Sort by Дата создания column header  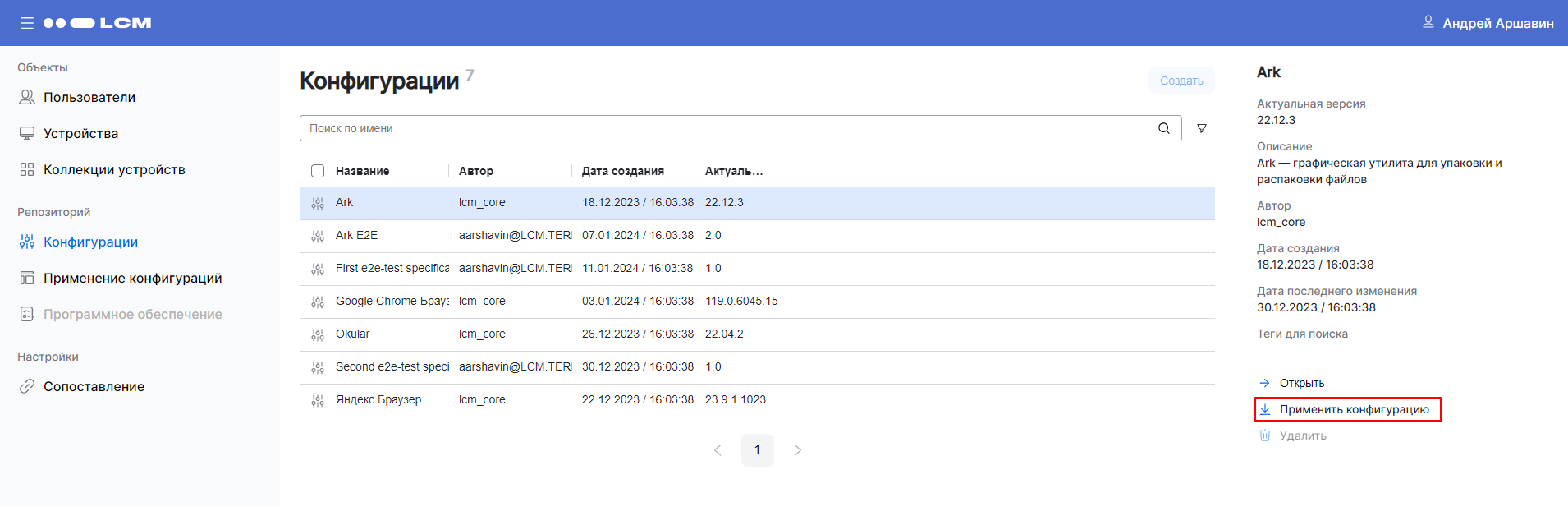[x=622, y=171]
